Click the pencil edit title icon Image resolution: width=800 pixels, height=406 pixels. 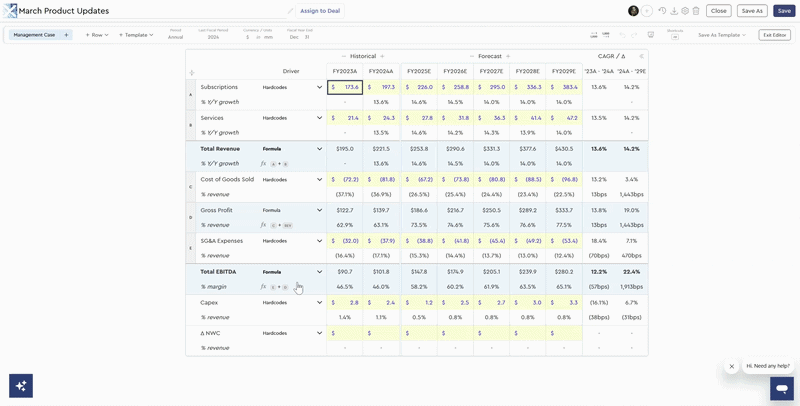(290, 11)
